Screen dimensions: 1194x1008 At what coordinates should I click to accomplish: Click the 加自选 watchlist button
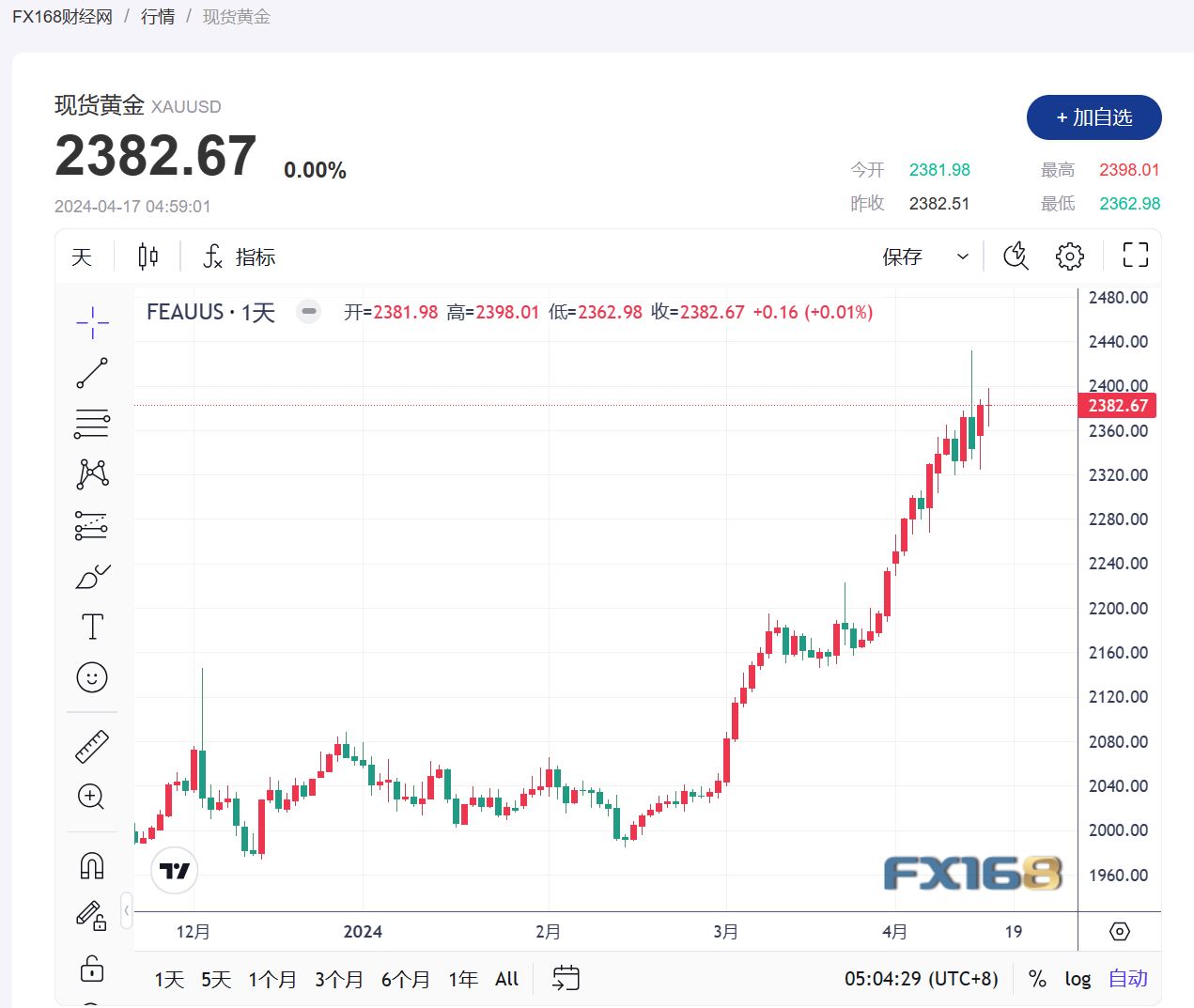point(1093,117)
